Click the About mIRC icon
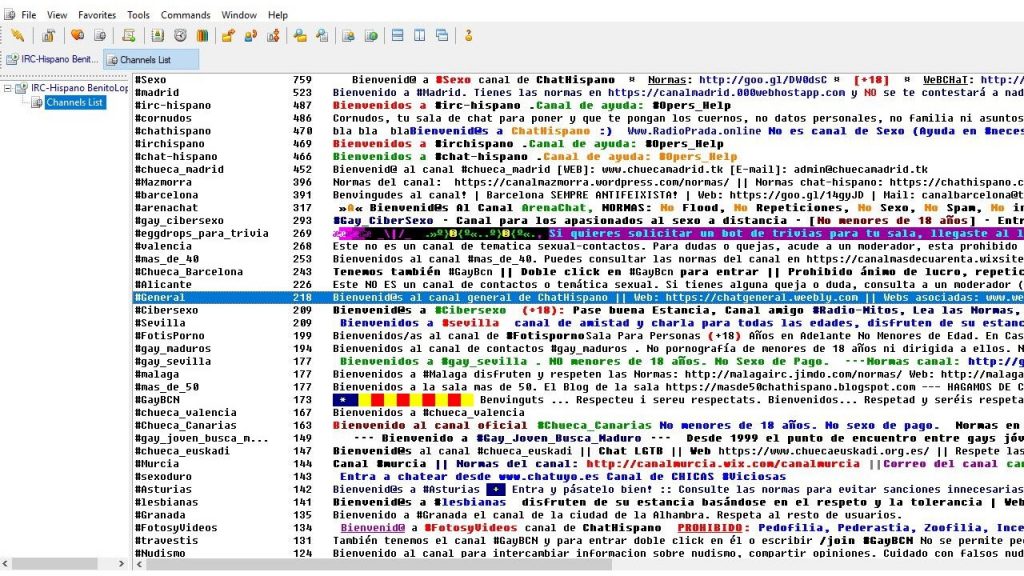Image resolution: width=1024 pixels, height=576 pixels. tap(467, 35)
